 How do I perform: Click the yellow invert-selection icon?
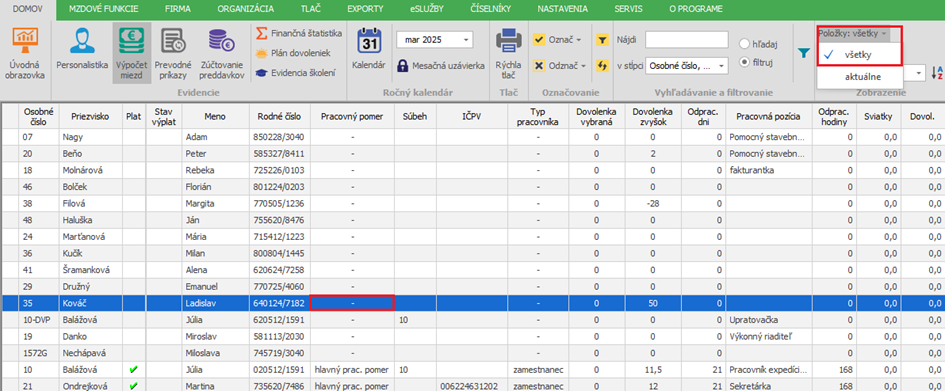tap(602, 66)
